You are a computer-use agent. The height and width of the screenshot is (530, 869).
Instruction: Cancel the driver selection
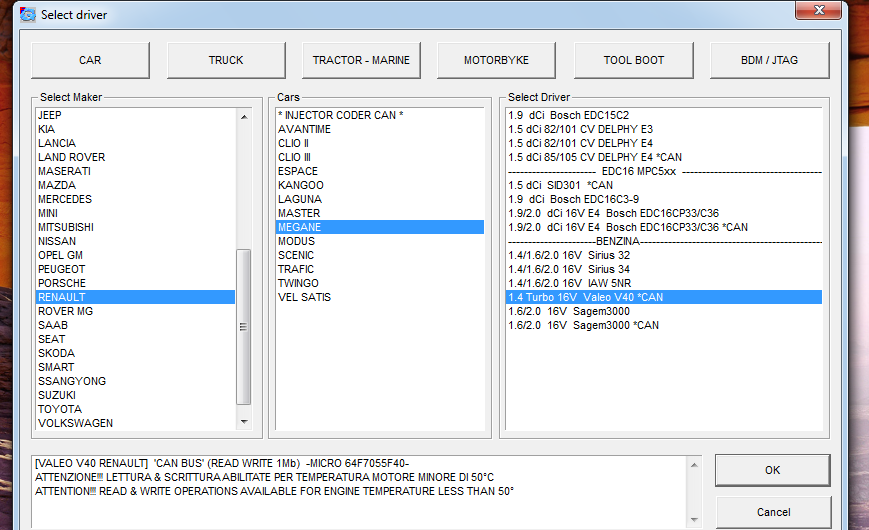[773, 512]
